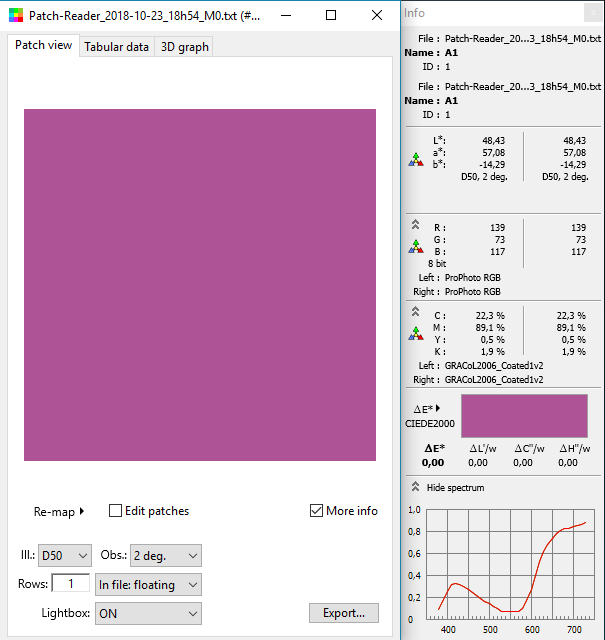The width and height of the screenshot is (605, 640).
Task: Click the 'Hide spectrum' label
Action: click(x=455, y=488)
